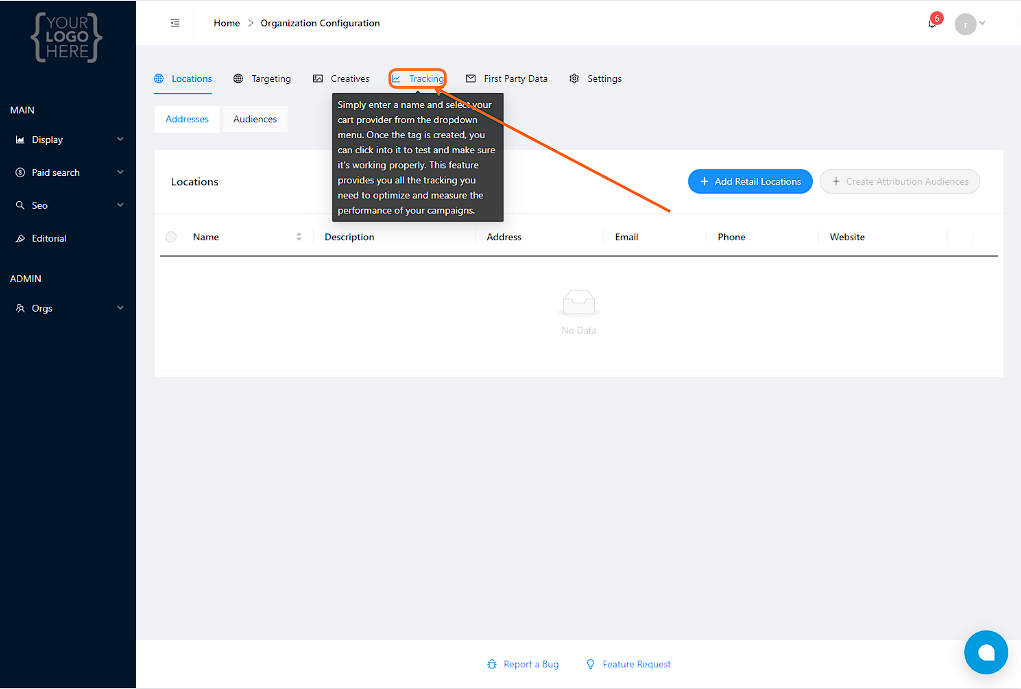Click the No Data inbox icon
1021x689 pixels.
(x=579, y=303)
